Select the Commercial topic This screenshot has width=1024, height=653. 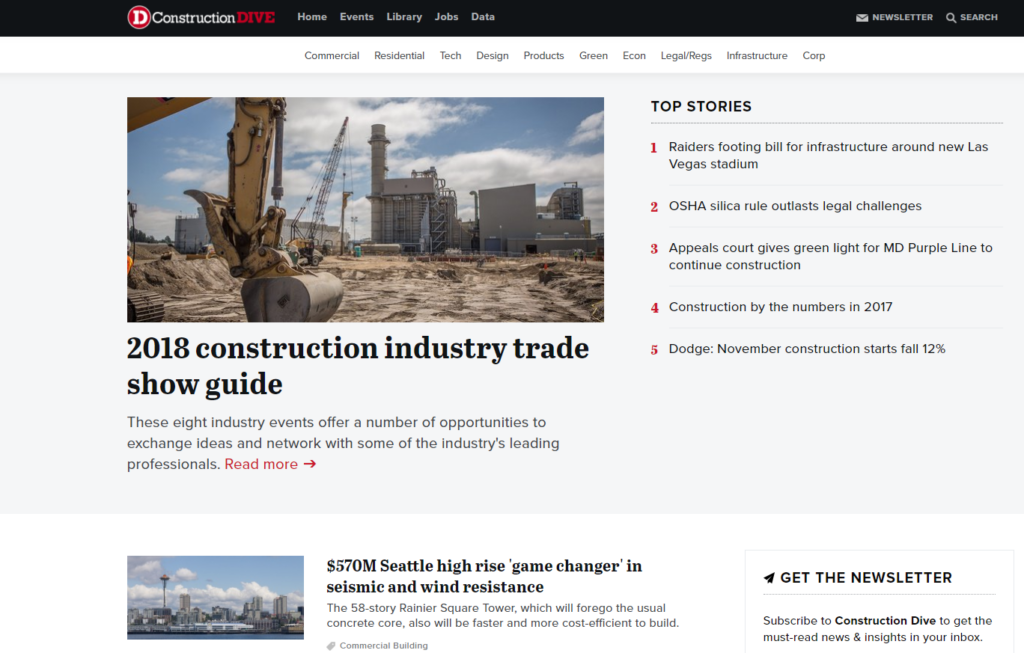point(332,56)
